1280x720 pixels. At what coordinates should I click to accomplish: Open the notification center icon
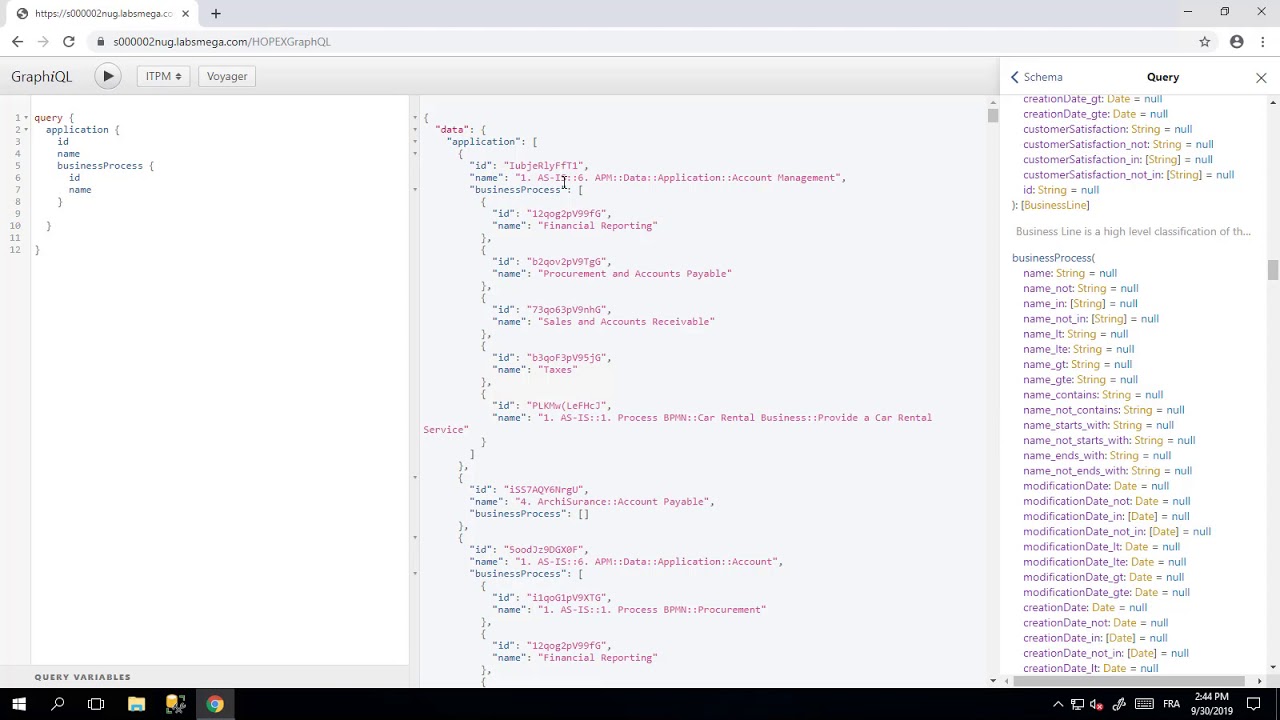[1257, 704]
